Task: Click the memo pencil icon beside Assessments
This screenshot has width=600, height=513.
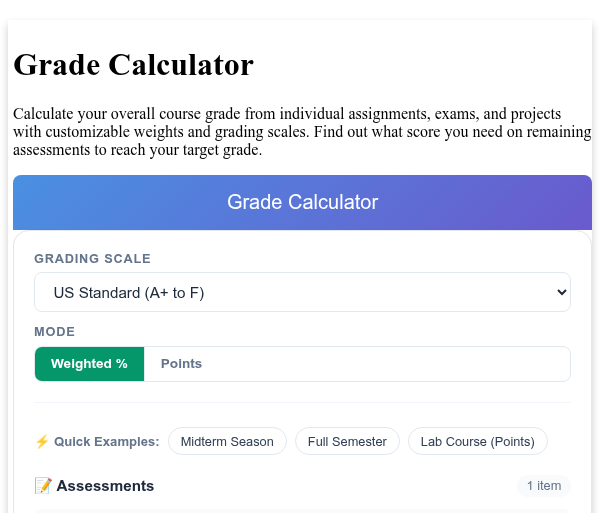Action: pyautogui.click(x=43, y=486)
